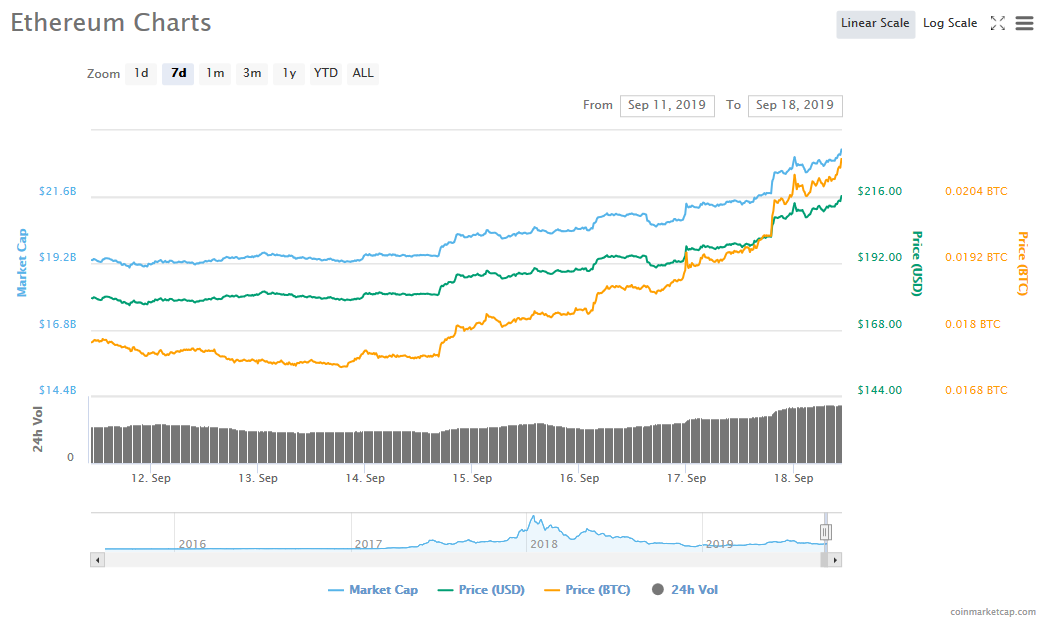Click the 14. Sep axis label
This screenshot has width=1046, height=620.
pos(365,479)
